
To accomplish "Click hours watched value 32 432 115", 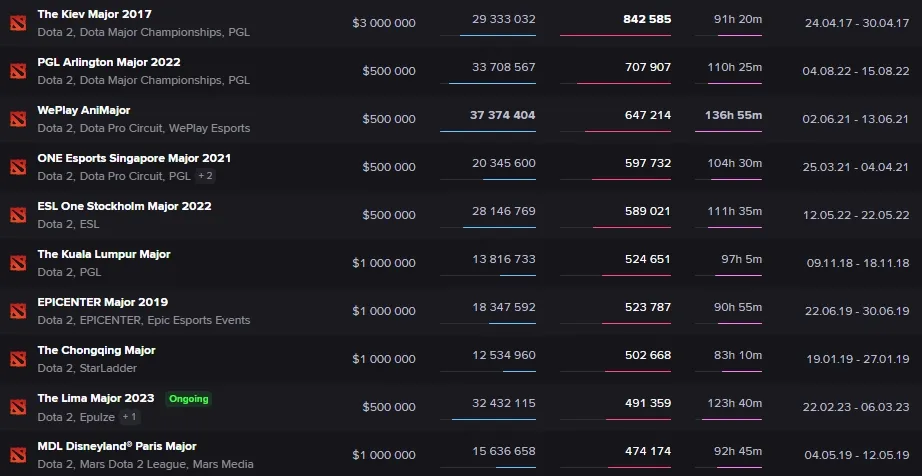I will [x=503, y=403].
